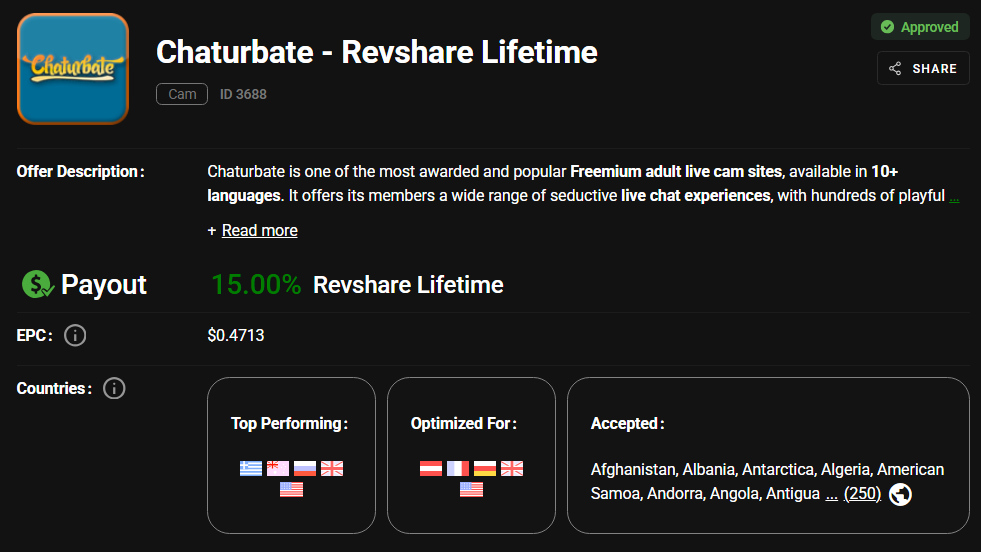Click Austria flag in Optimized For
Image resolution: width=981 pixels, height=552 pixels.
[430, 468]
